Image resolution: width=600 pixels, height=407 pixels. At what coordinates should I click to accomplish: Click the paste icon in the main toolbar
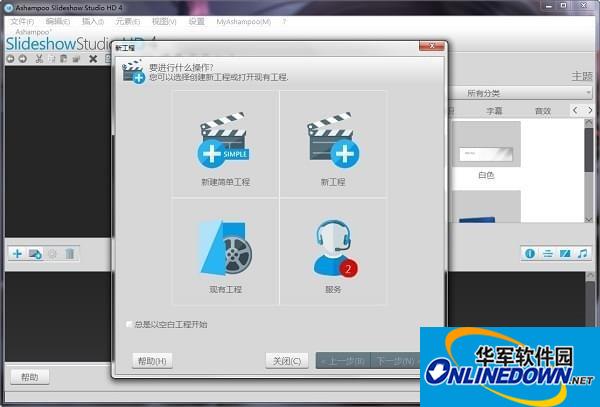(64, 59)
